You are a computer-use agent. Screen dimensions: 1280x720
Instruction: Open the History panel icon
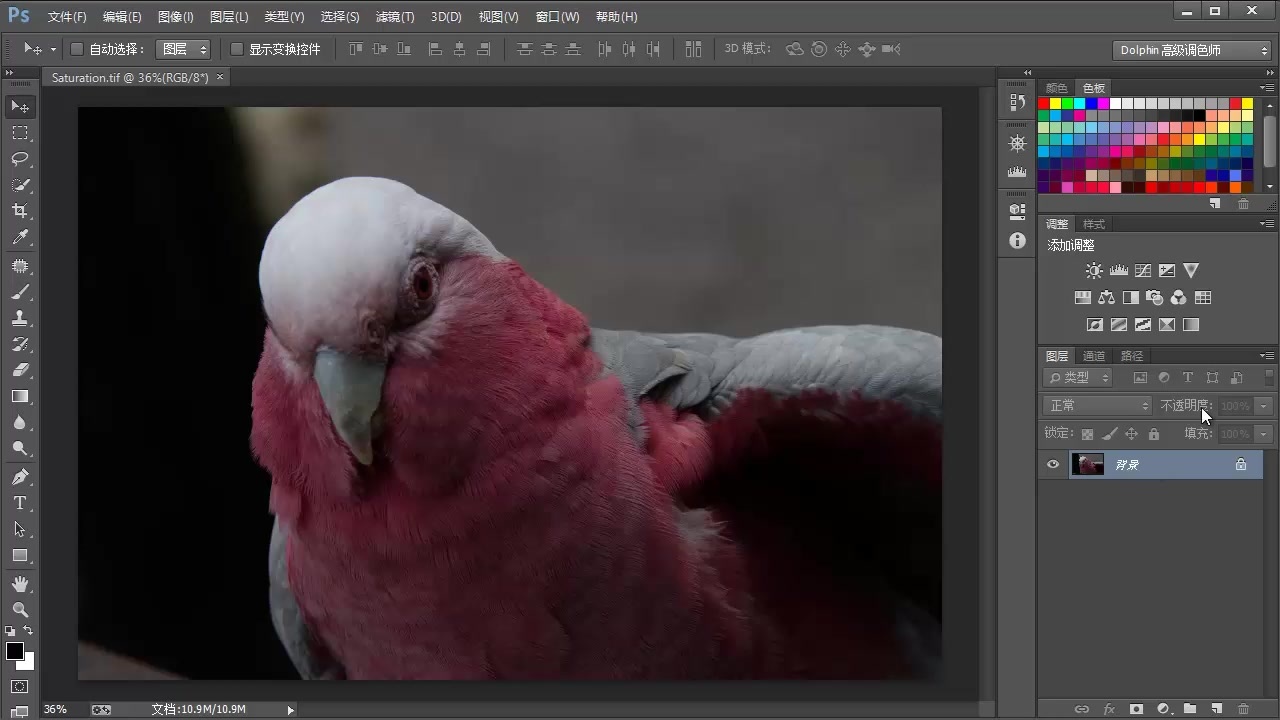[1017, 102]
